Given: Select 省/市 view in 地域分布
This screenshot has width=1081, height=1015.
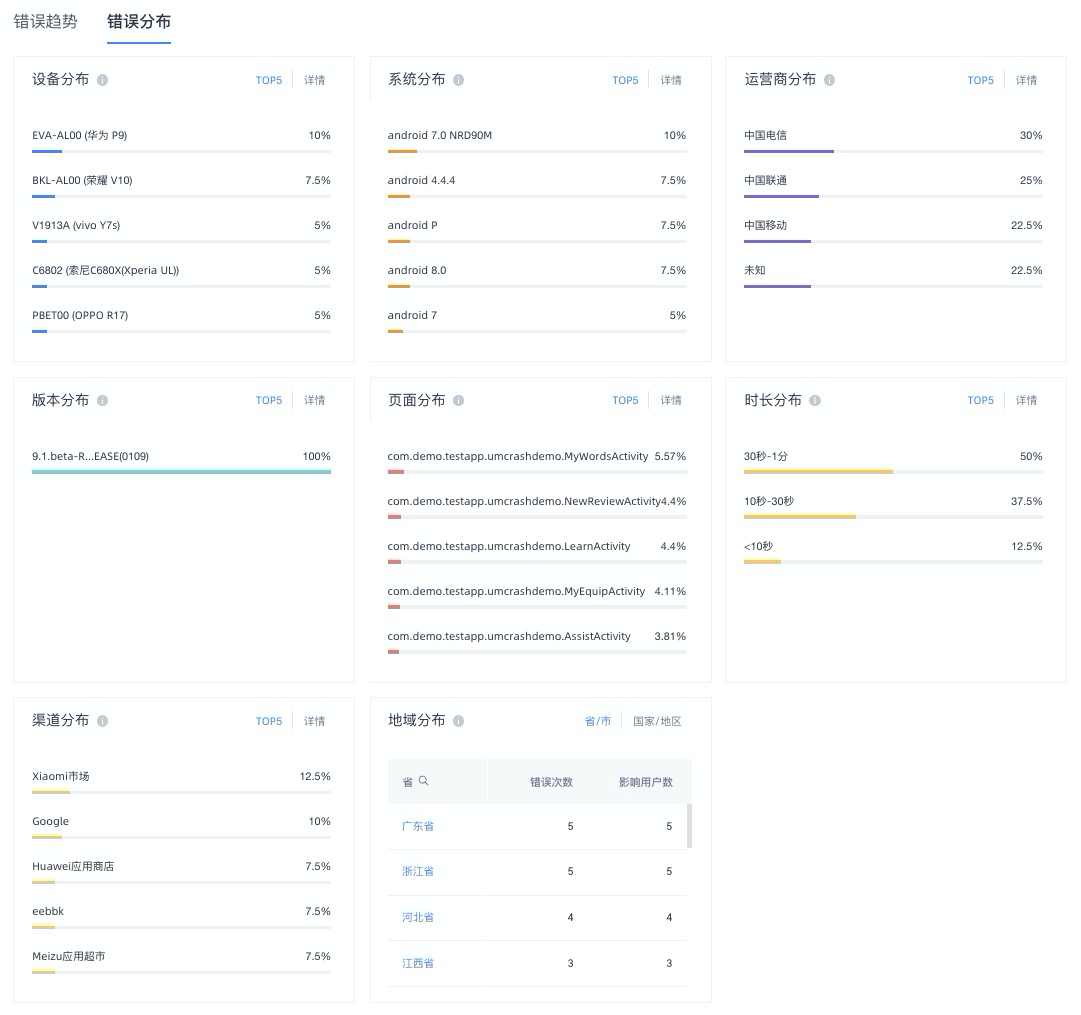Looking at the screenshot, I should [x=598, y=721].
